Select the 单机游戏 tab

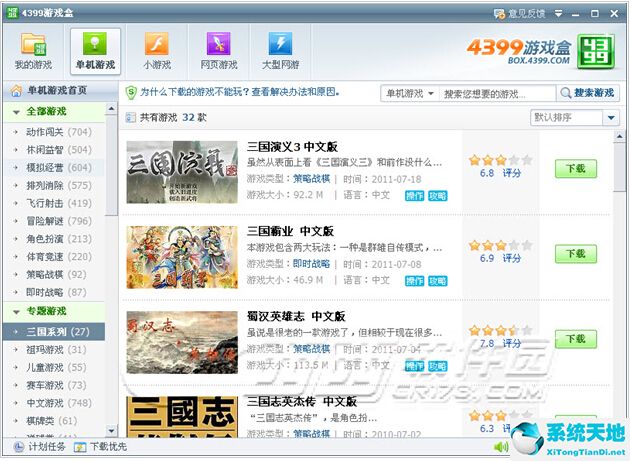(x=95, y=51)
